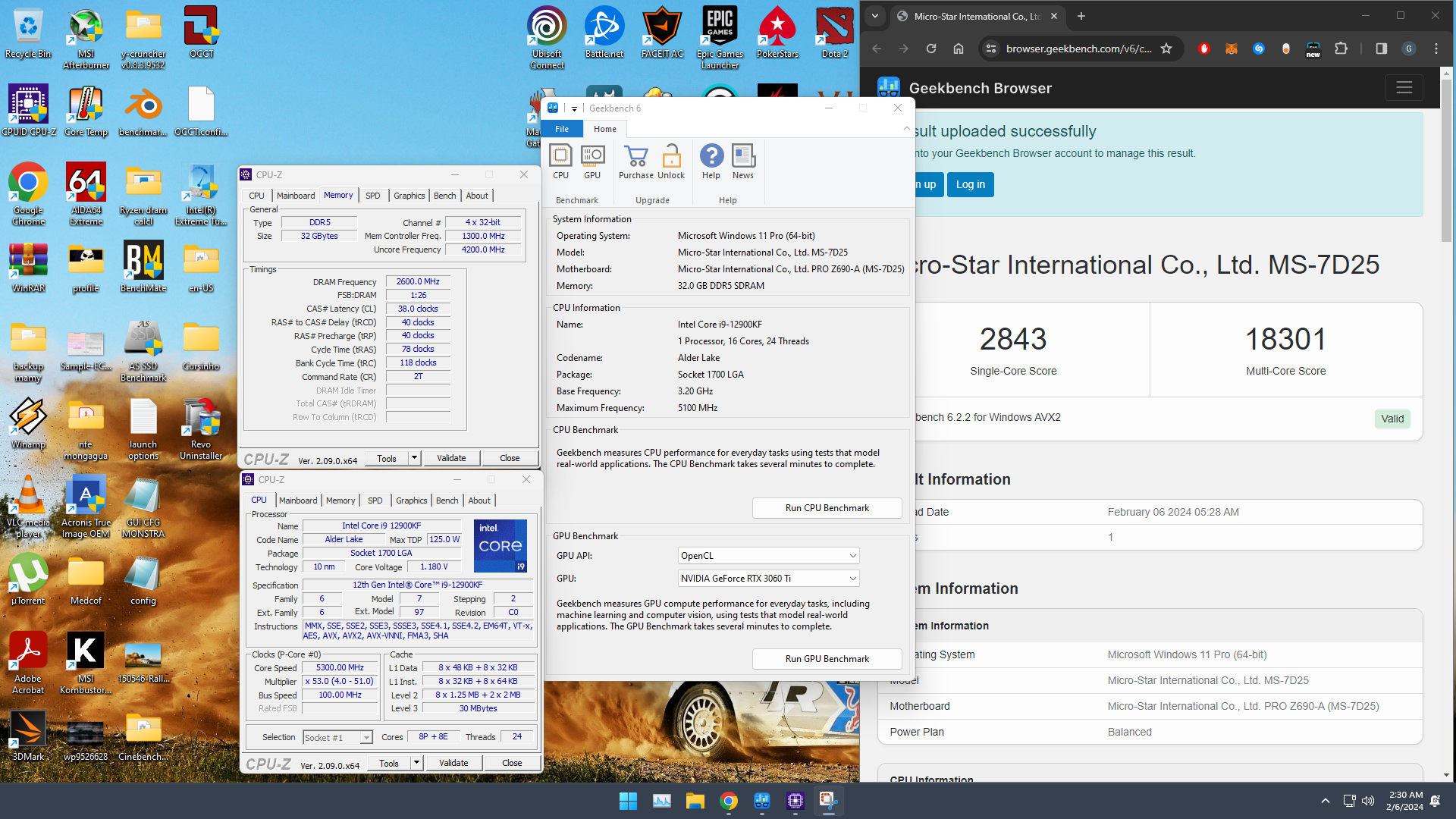Open Geekbench quick access toolbar dropdown

coord(574,108)
